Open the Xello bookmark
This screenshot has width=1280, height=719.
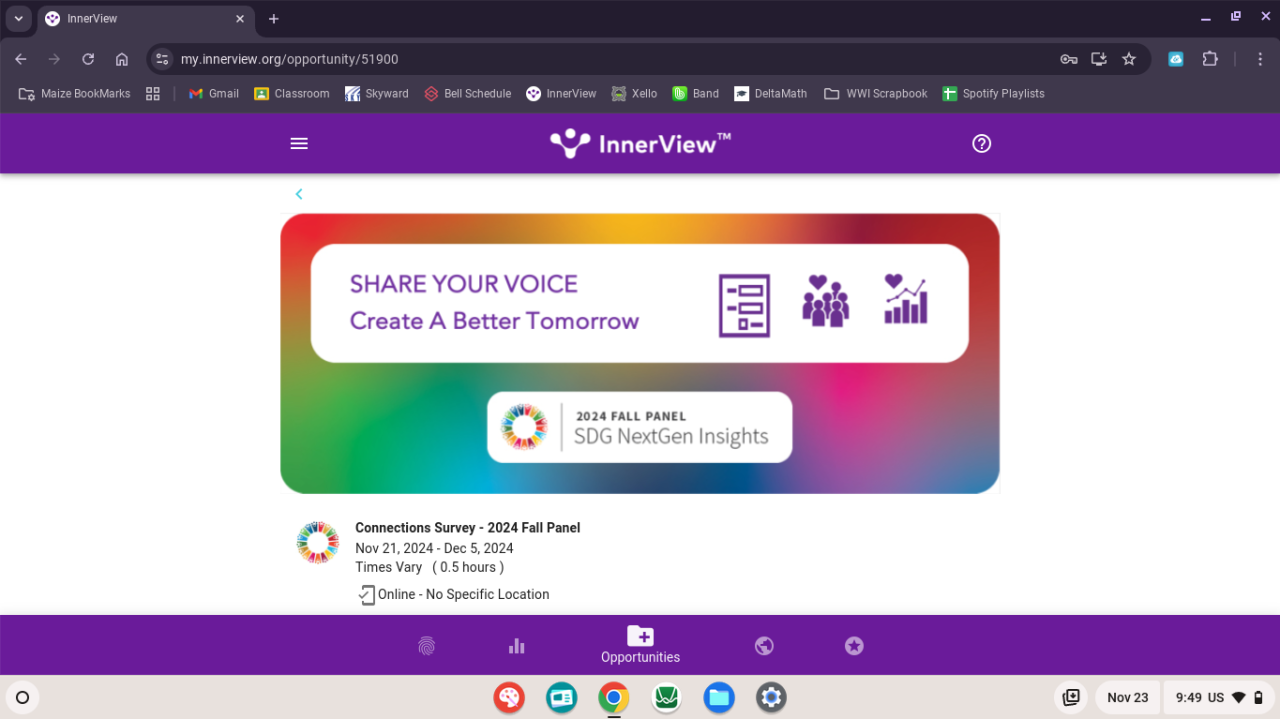click(x=634, y=93)
